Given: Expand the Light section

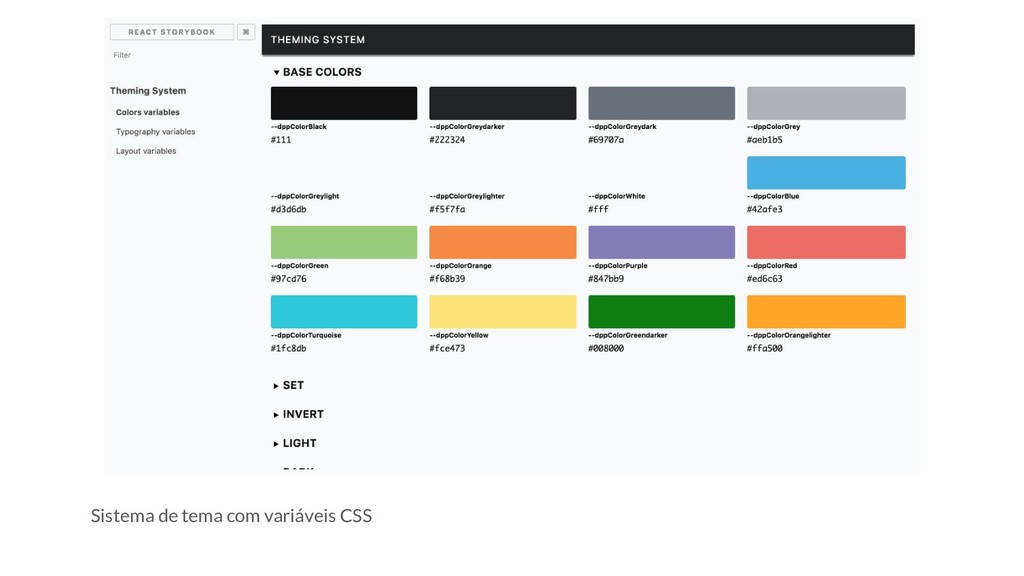Looking at the screenshot, I should (295, 443).
